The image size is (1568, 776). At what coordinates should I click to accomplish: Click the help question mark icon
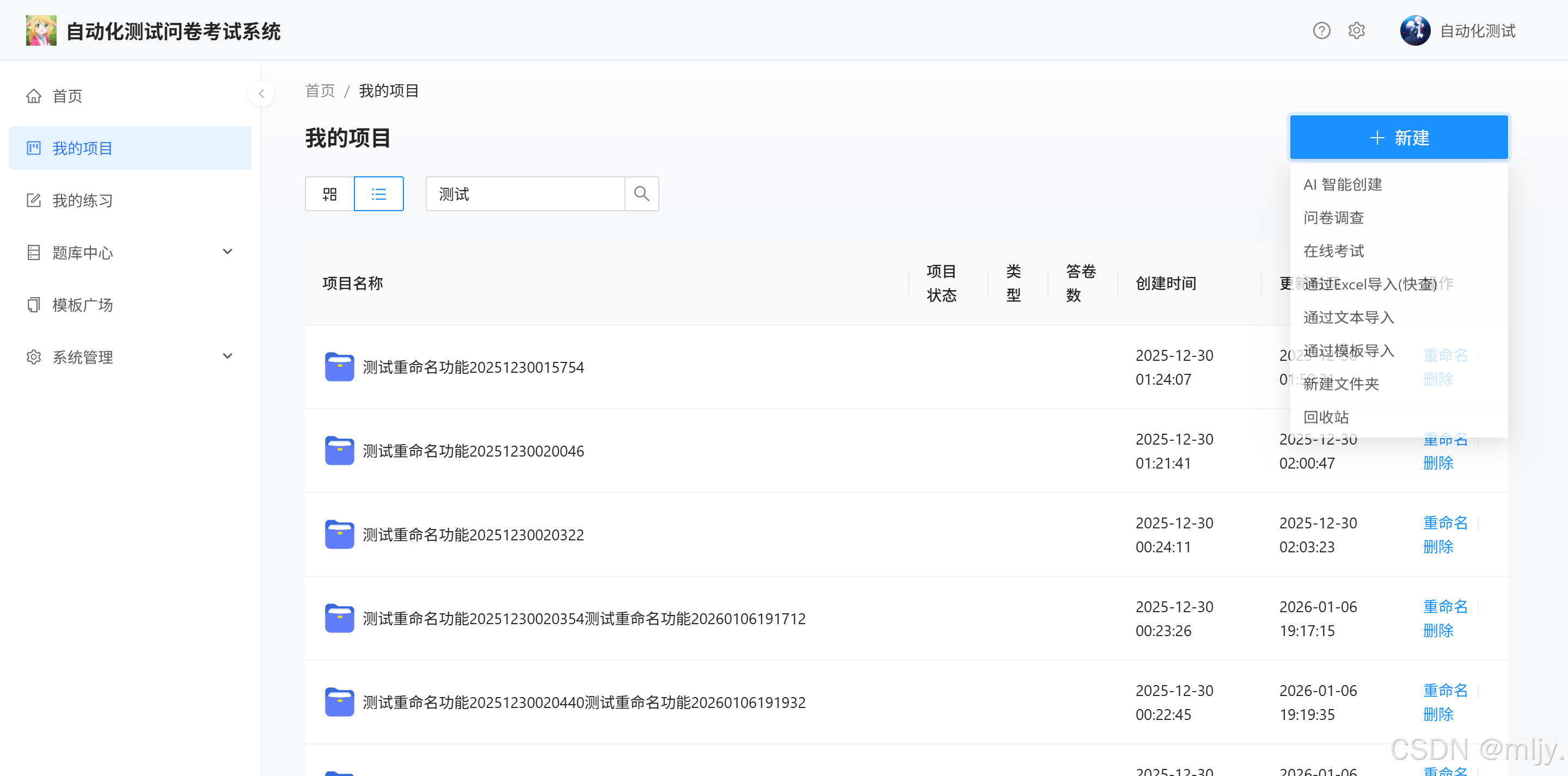pyautogui.click(x=1321, y=30)
